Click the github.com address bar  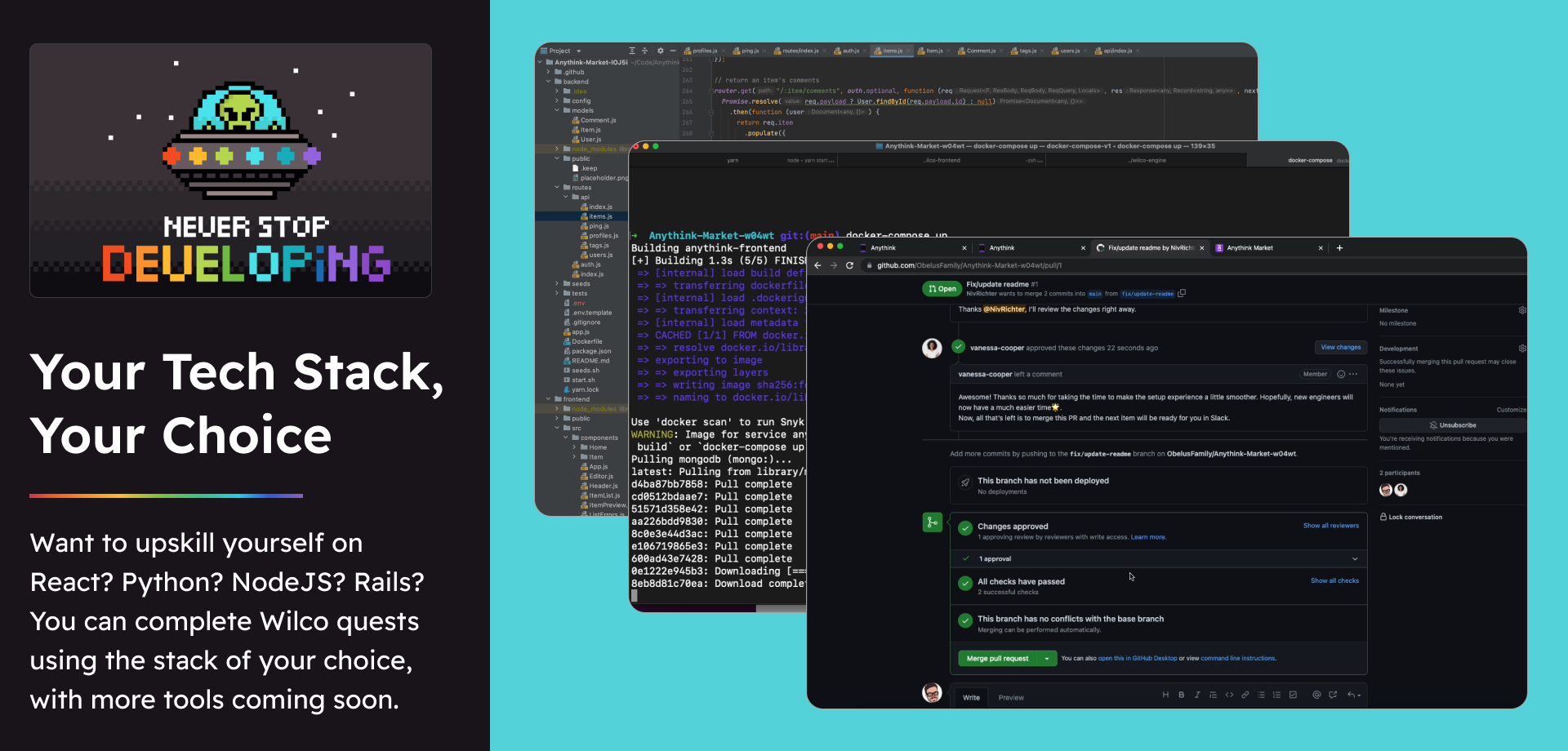click(1192, 265)
